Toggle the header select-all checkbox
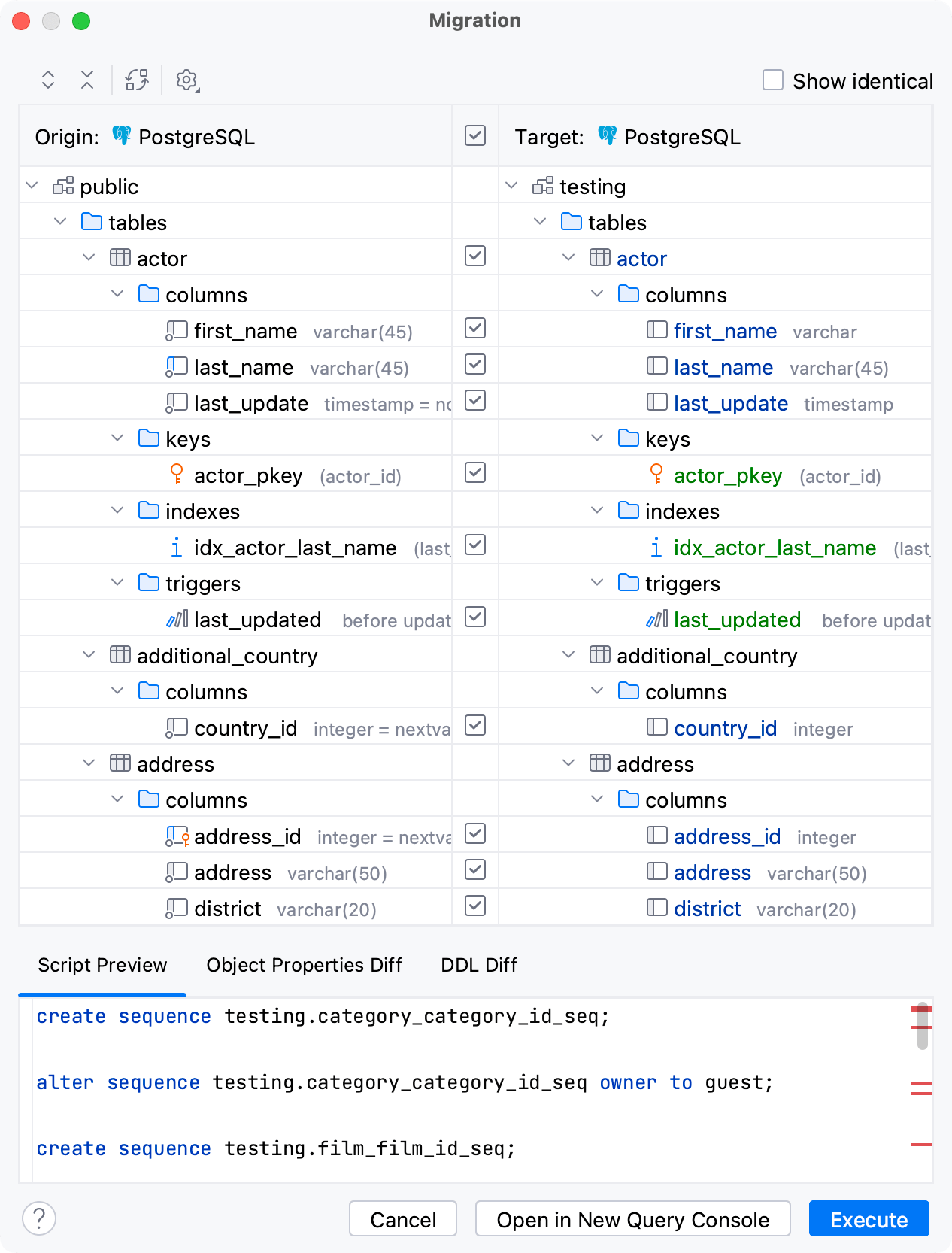 [475, 135]
